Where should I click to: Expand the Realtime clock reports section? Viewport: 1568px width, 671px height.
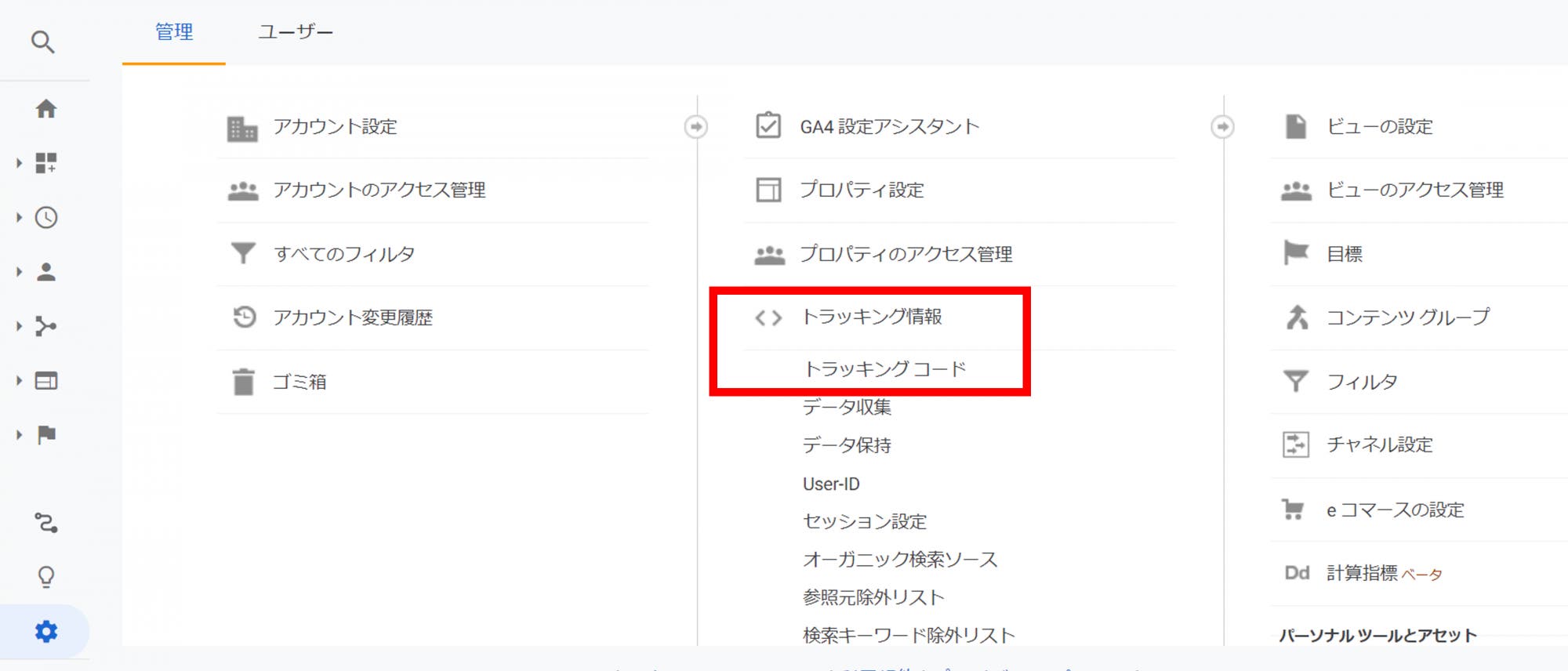pos(20,217)
